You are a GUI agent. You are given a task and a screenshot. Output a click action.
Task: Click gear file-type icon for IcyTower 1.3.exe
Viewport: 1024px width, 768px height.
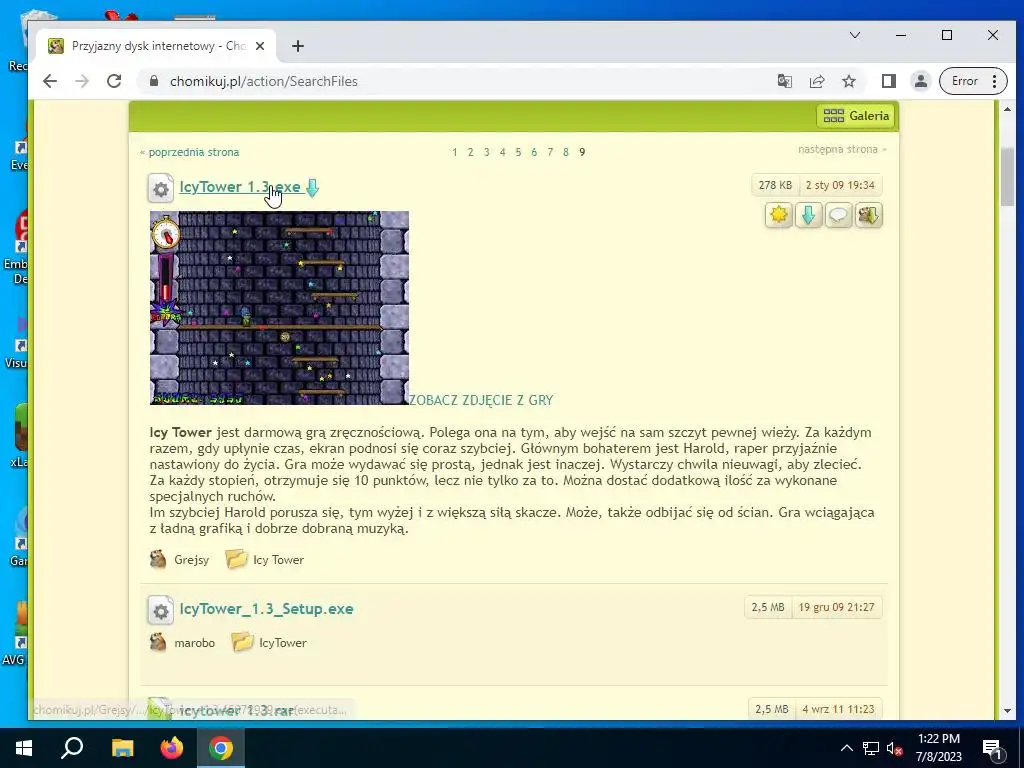161,189
